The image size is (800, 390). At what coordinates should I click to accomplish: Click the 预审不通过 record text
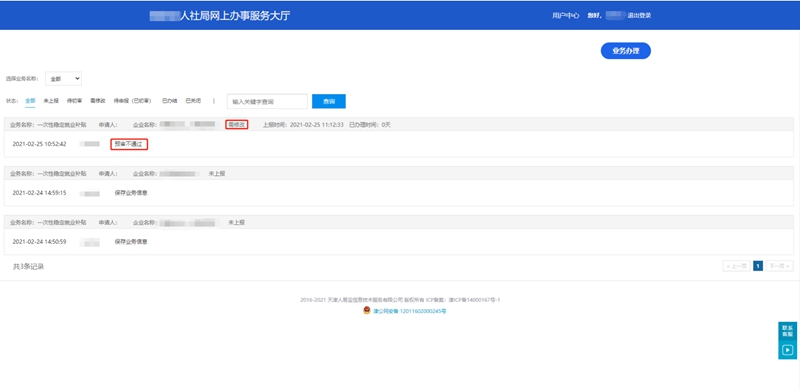pos(129,144)
